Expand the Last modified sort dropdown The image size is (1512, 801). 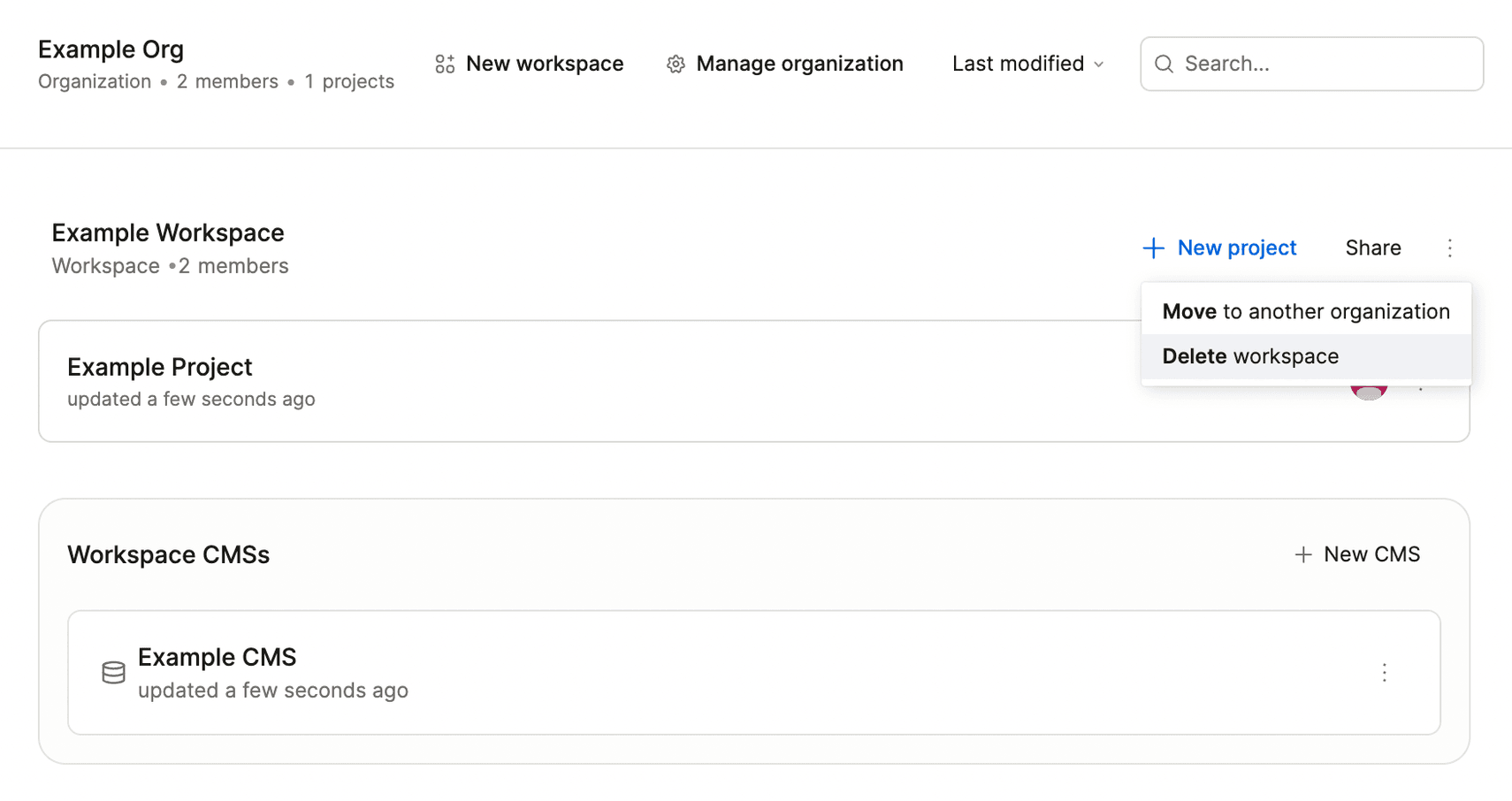pos(1027,64)
